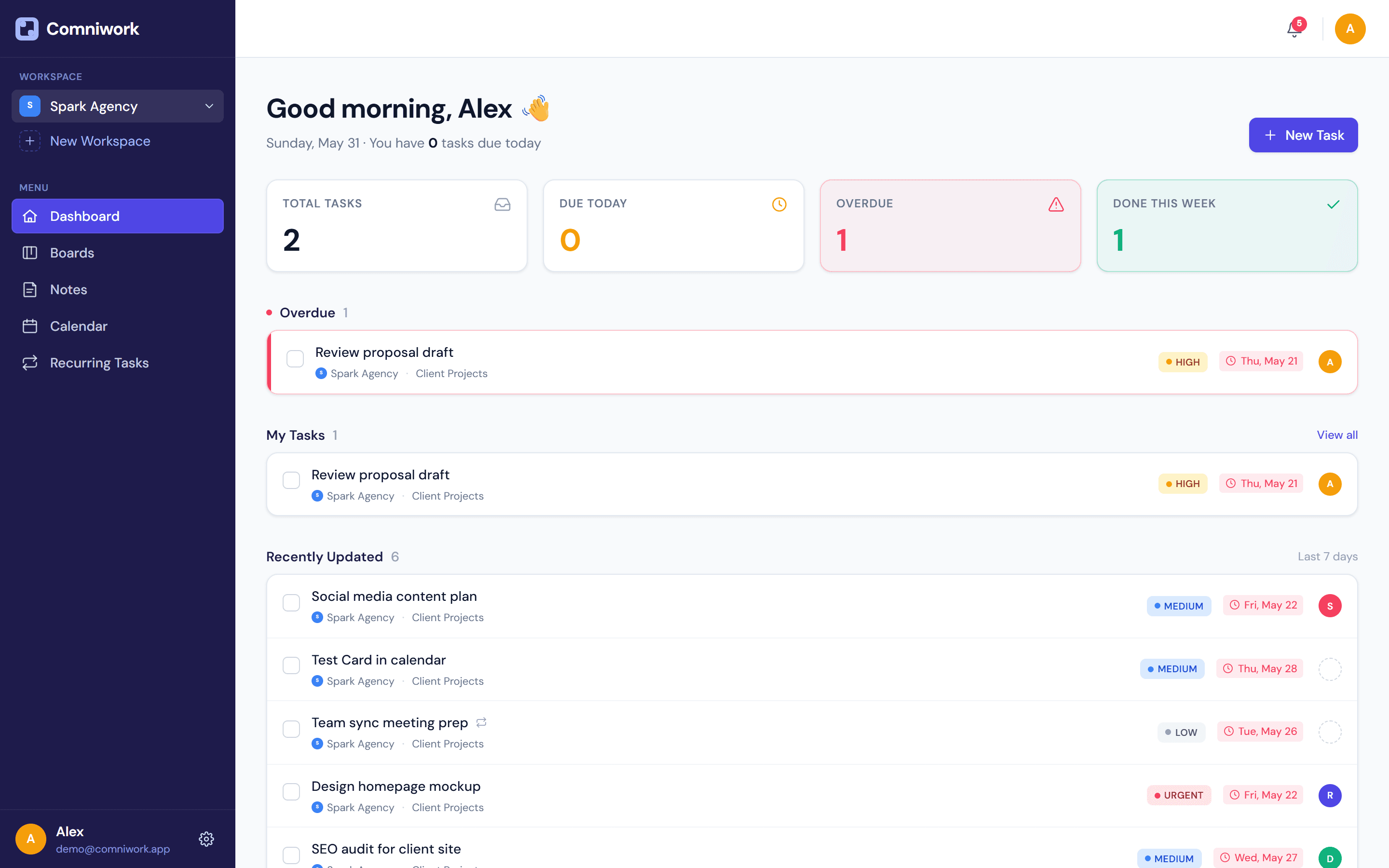Open settings gear beside Alex's profile
This screenshot has width=1389, height=868.
click(206, 839)
